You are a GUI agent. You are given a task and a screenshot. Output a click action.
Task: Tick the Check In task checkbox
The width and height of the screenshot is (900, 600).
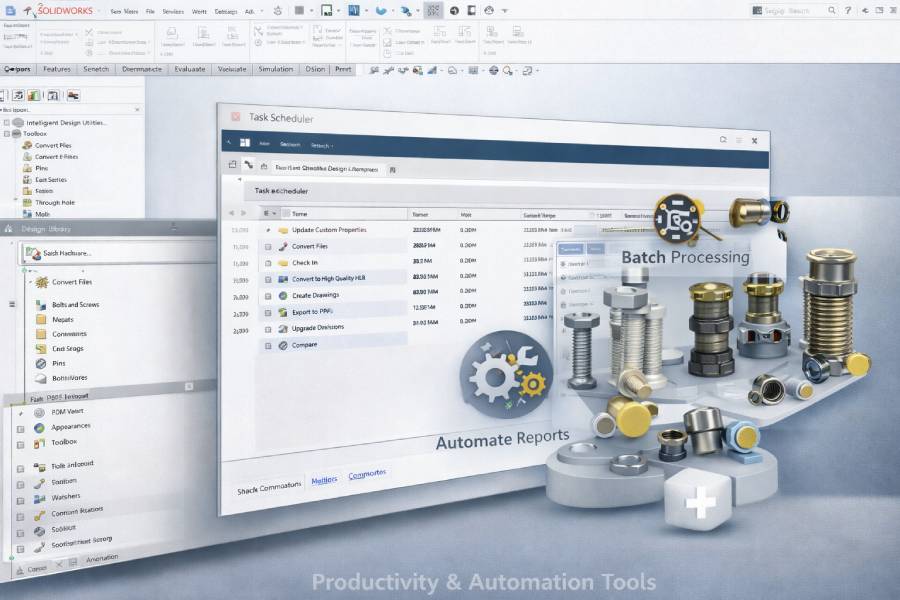pyautogui.click(x=268, y=264)
